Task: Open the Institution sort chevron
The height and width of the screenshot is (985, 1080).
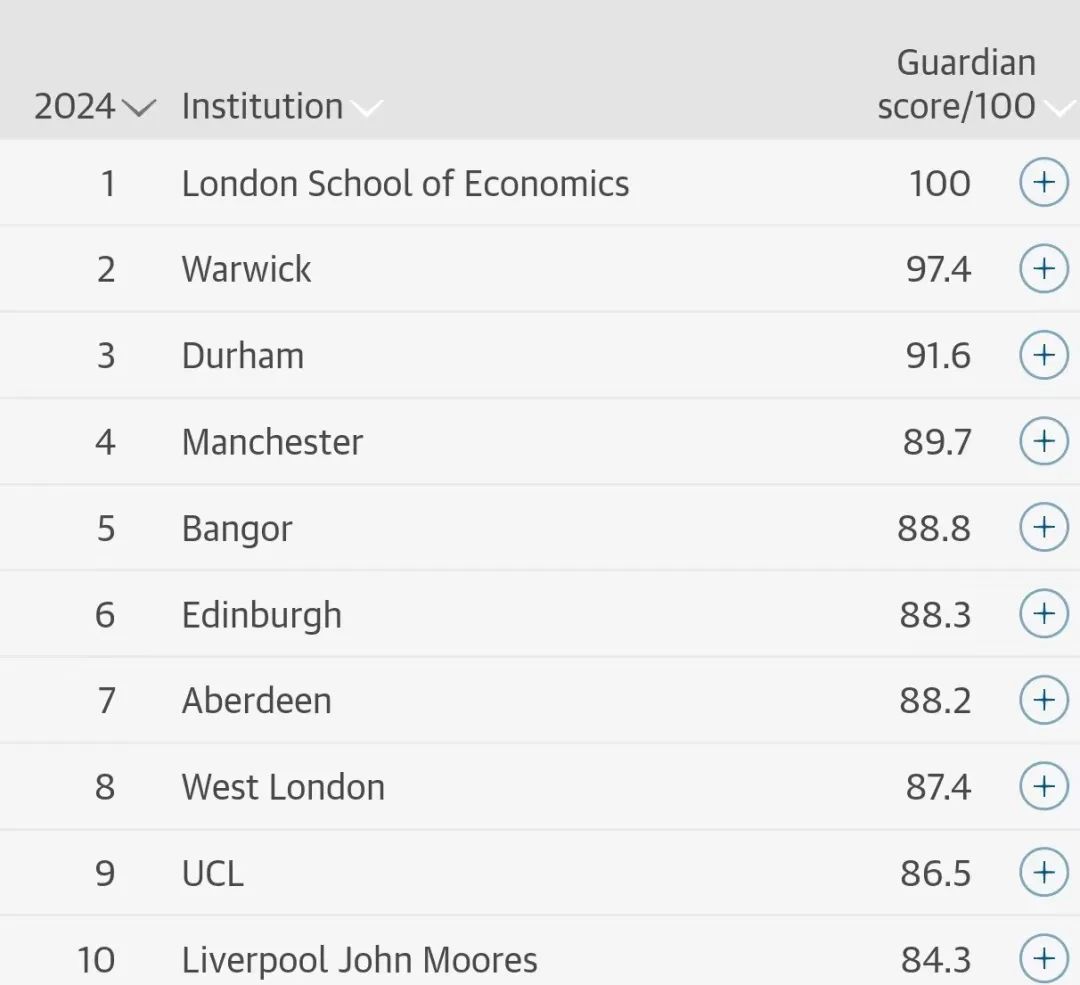Action: 366,107
